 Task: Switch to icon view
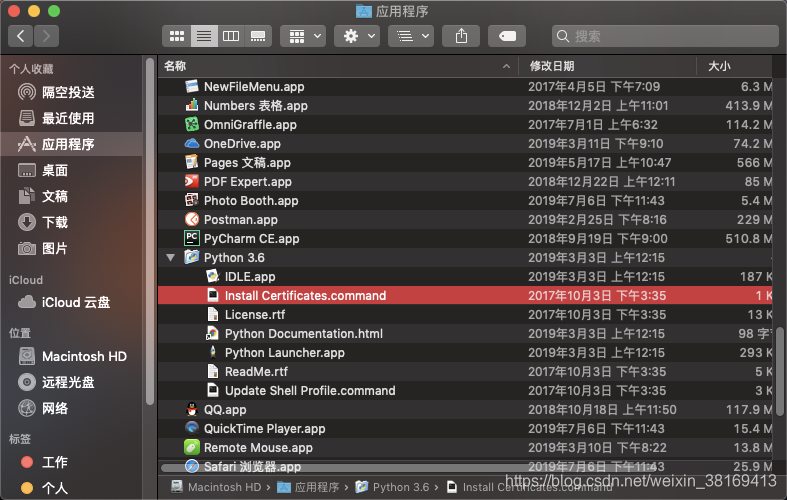[x=177, y=36]
